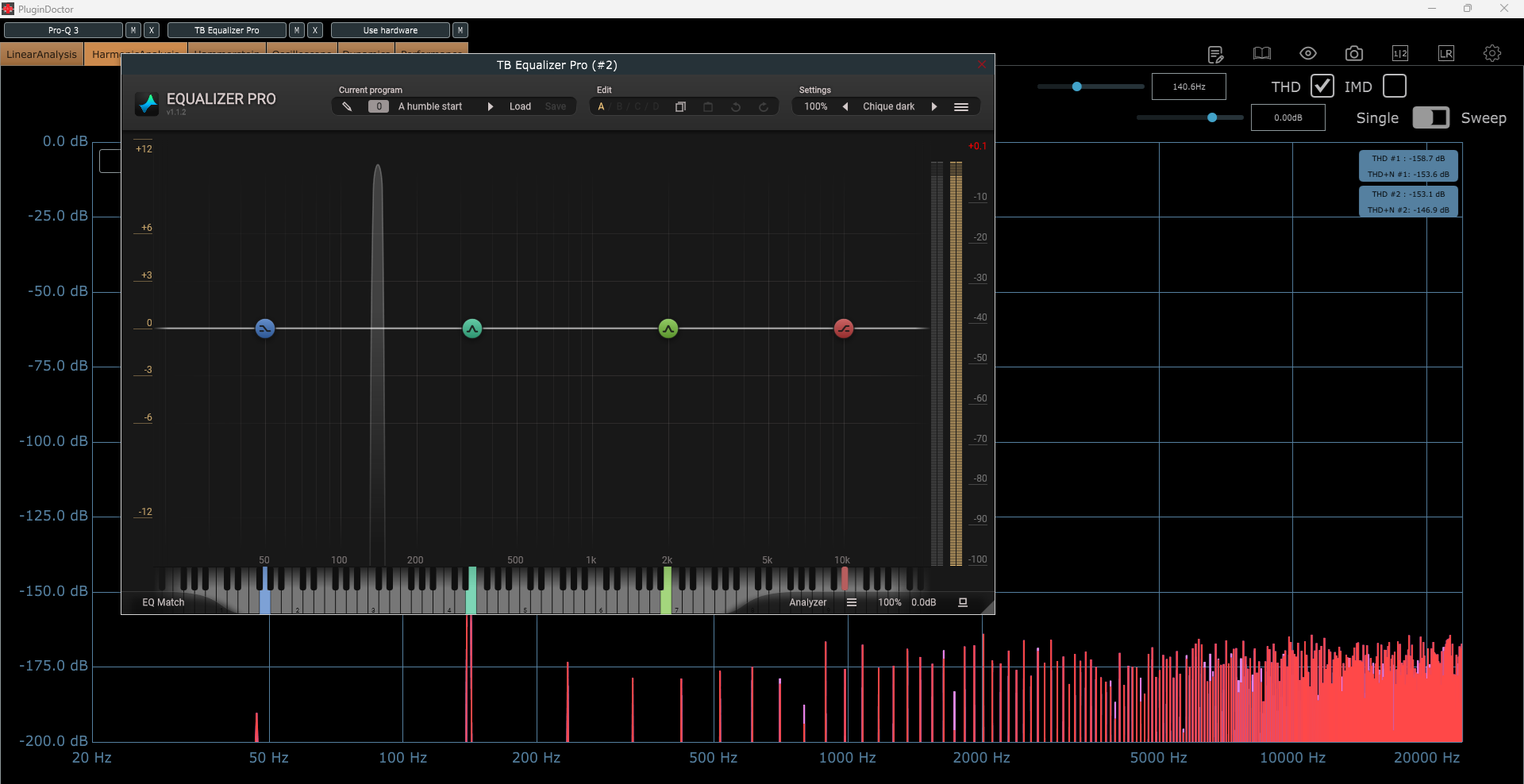Select previous theme arrow left of Chique dark
This screenshot has width=1524, height=784.
[845, 106]
